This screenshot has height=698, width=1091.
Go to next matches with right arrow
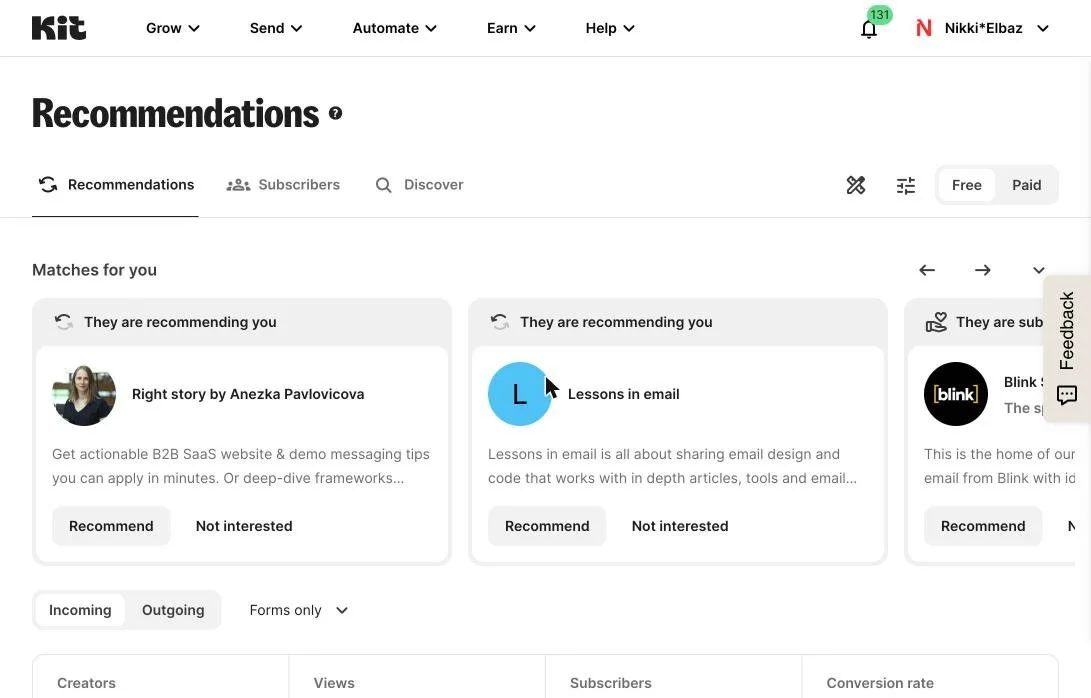click(x=982, y=270)
